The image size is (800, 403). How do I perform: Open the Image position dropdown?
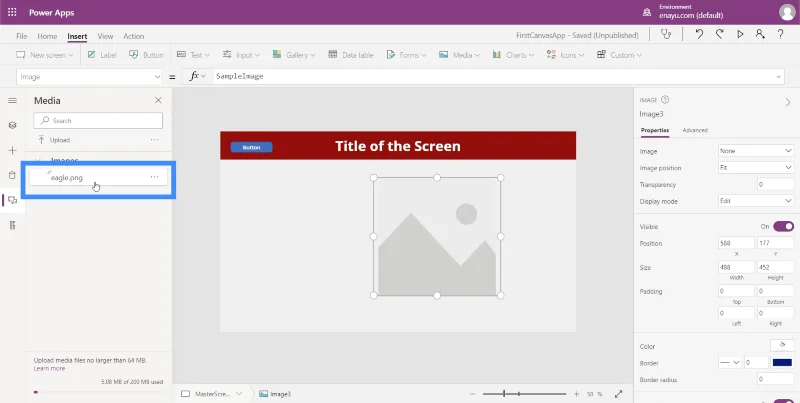[756, 167]
